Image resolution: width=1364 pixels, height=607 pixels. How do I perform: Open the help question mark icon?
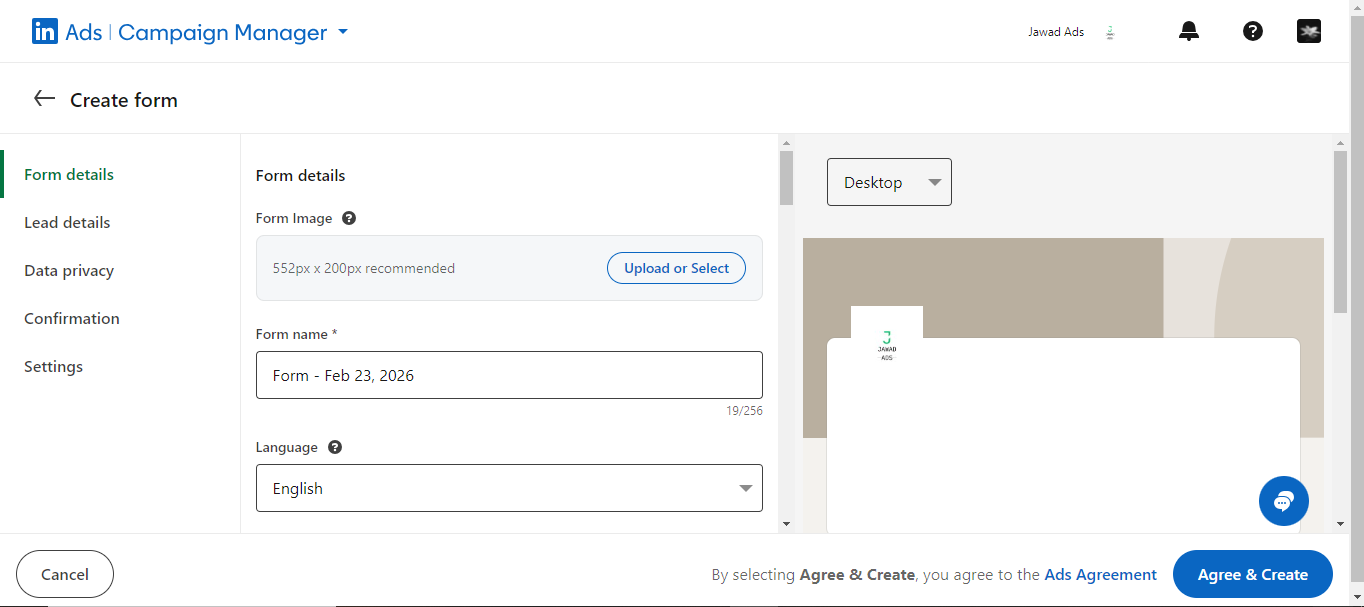[1252, 32]
